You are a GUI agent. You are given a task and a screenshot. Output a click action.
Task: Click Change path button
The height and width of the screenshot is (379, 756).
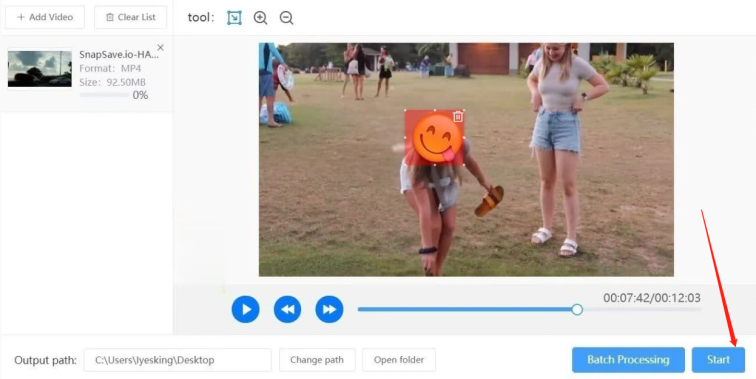coord(317,360)
